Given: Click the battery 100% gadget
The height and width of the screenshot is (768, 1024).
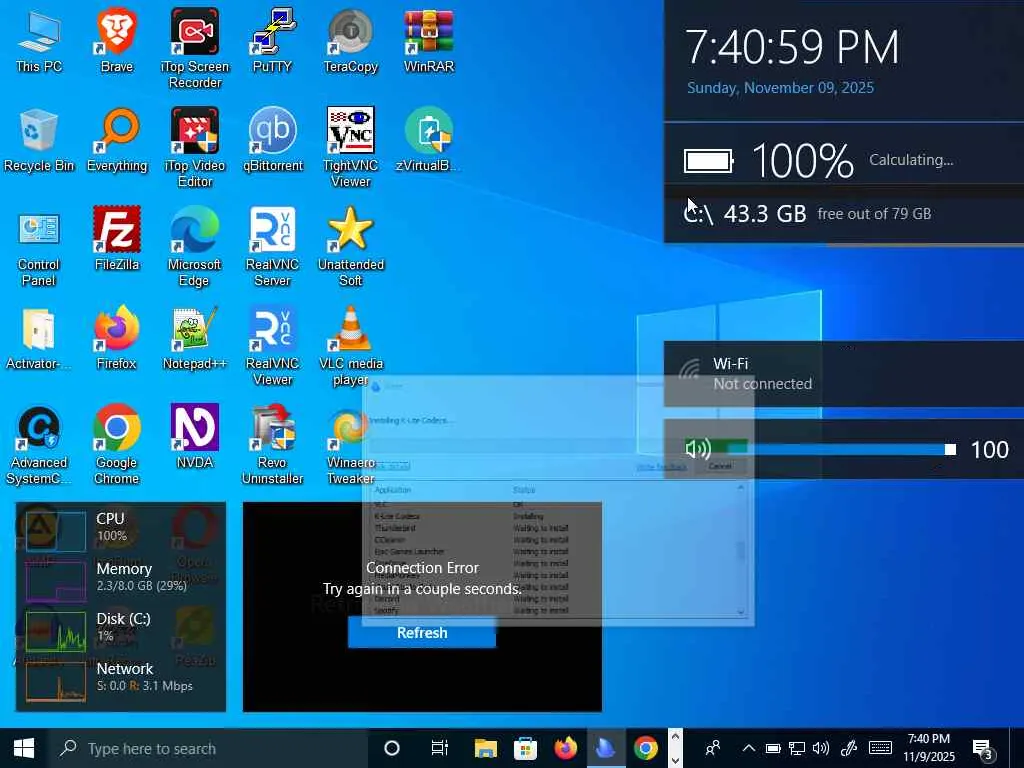Looking at the screenshot, I should [844, 160].
